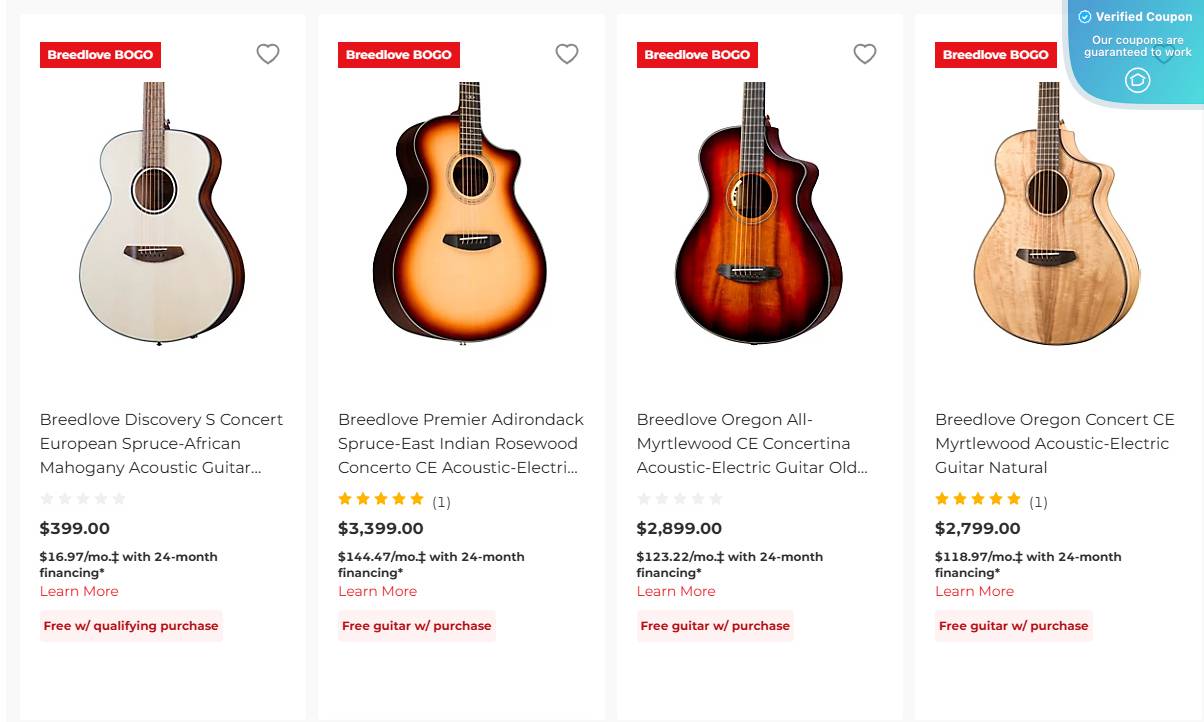Click the heart icon on Discovery S Concert

click(x=268, y=54)
